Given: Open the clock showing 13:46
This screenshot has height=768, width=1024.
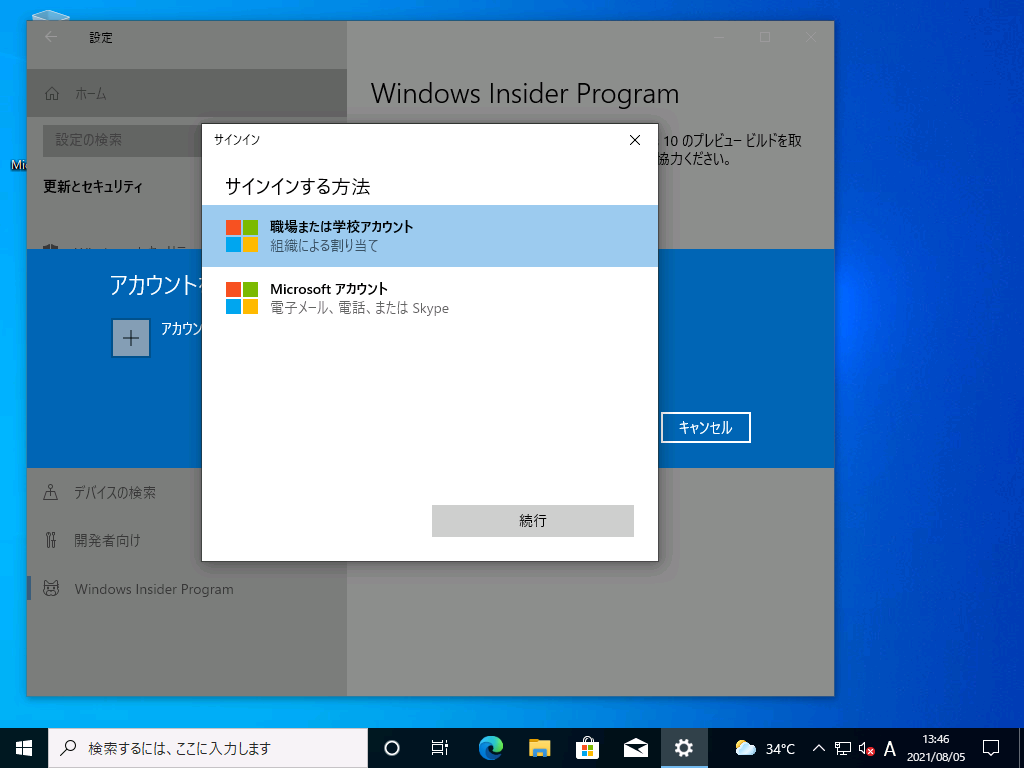Looking at the screenshot, I should (x=936, y=748).
